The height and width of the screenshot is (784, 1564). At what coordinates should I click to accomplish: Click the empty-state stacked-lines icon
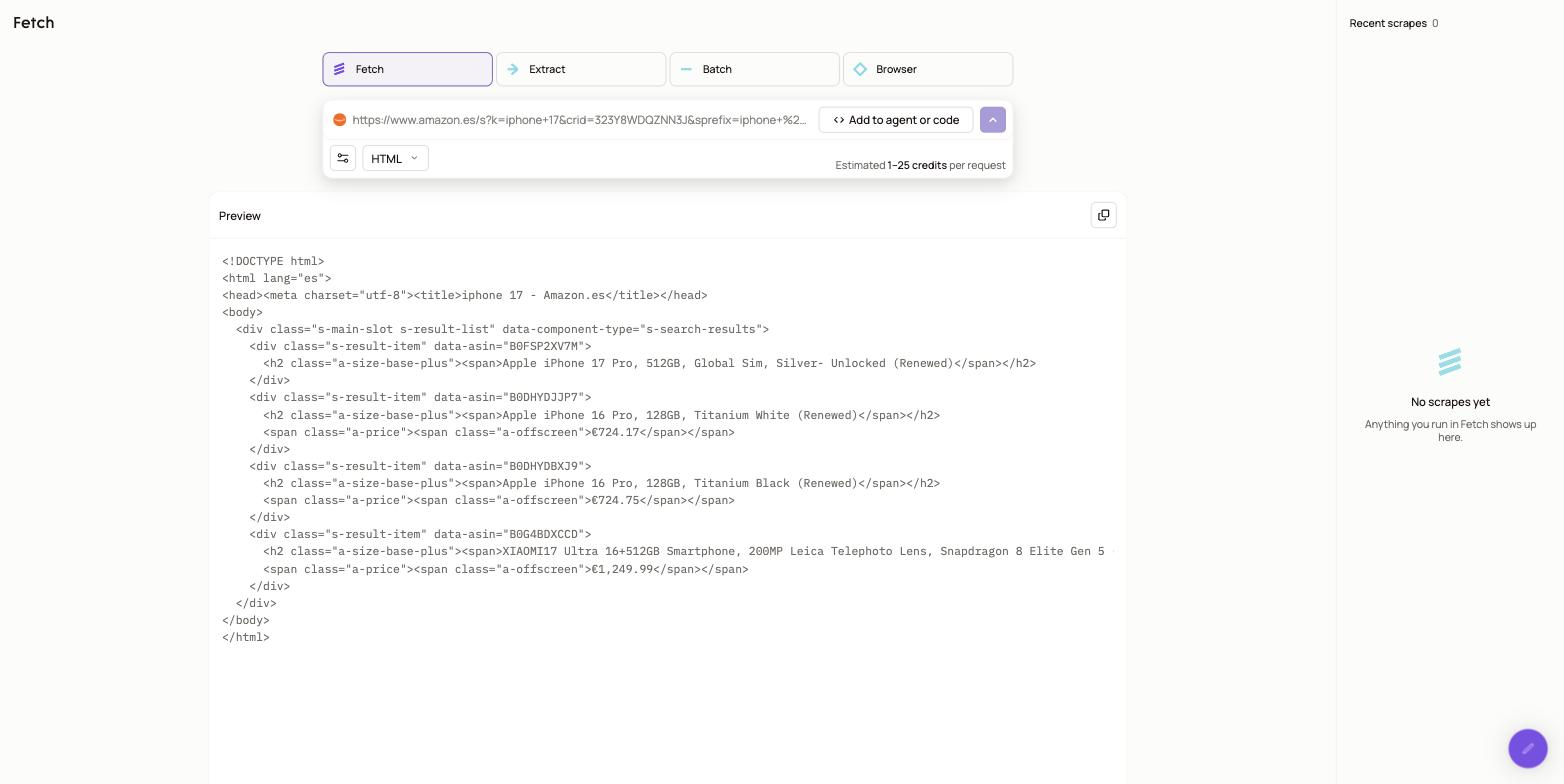click(x=1450, y=362)
